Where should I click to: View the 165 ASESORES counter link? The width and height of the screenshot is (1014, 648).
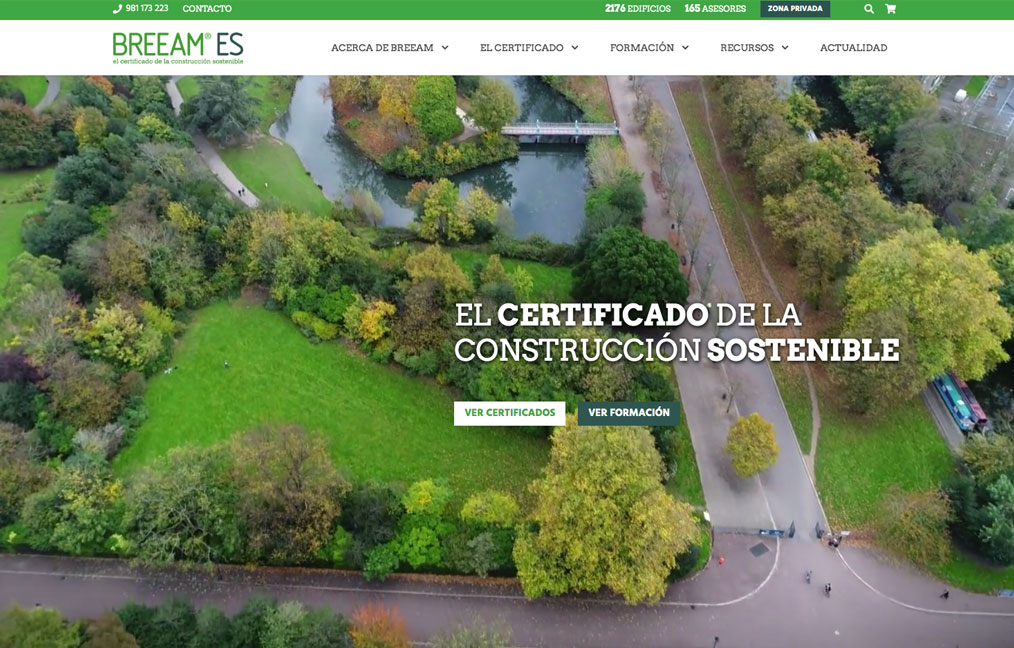pyautogui.click(x=715, y=9)
